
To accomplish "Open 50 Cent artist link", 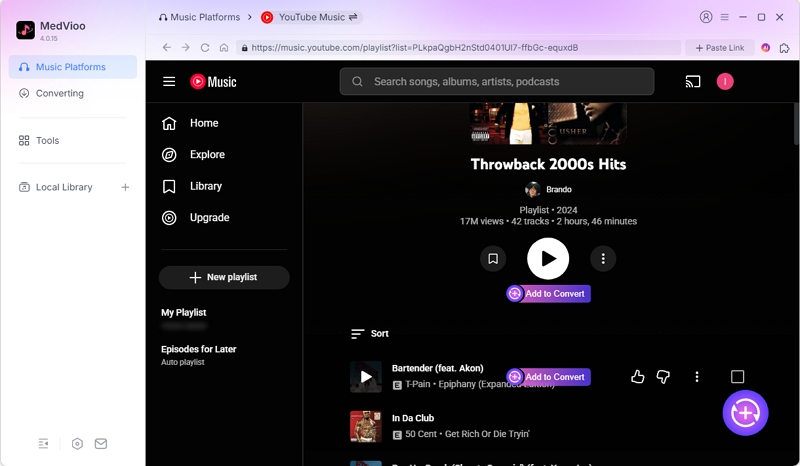I will 421,434.
